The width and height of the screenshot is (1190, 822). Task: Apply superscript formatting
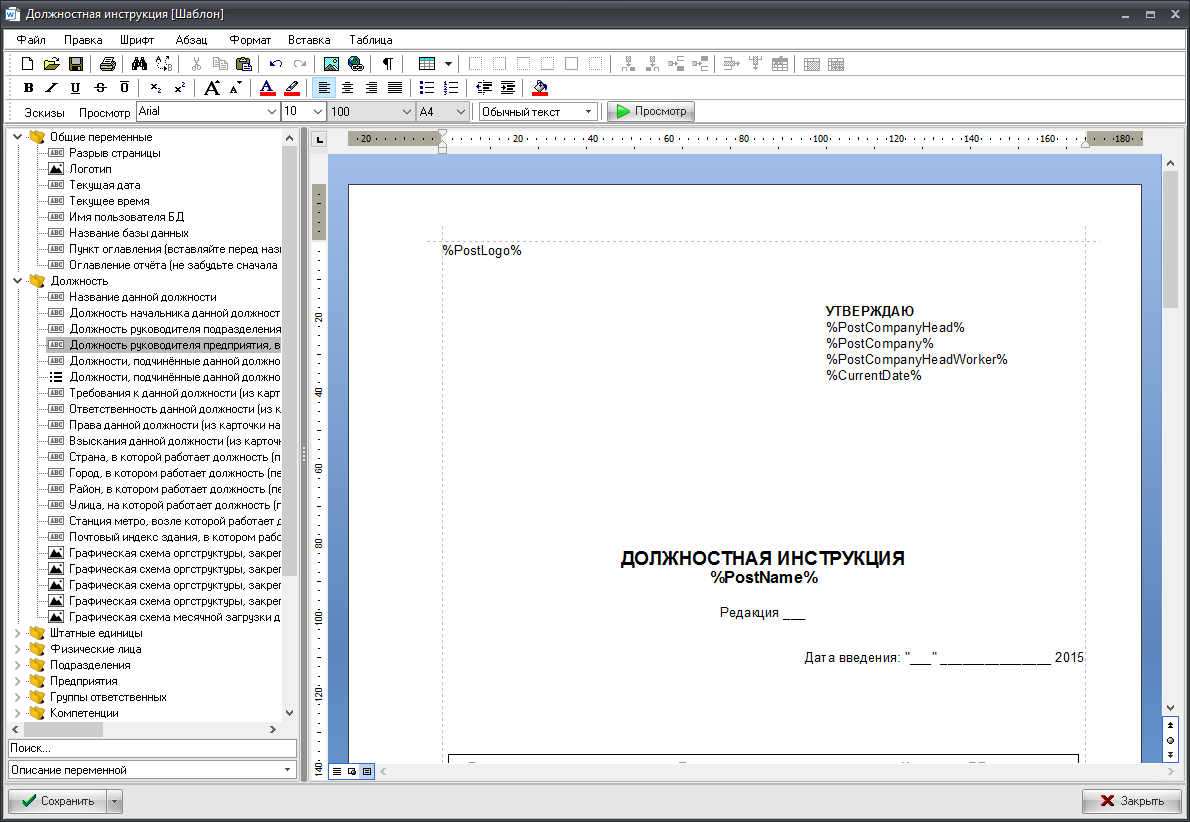point(179,88)
